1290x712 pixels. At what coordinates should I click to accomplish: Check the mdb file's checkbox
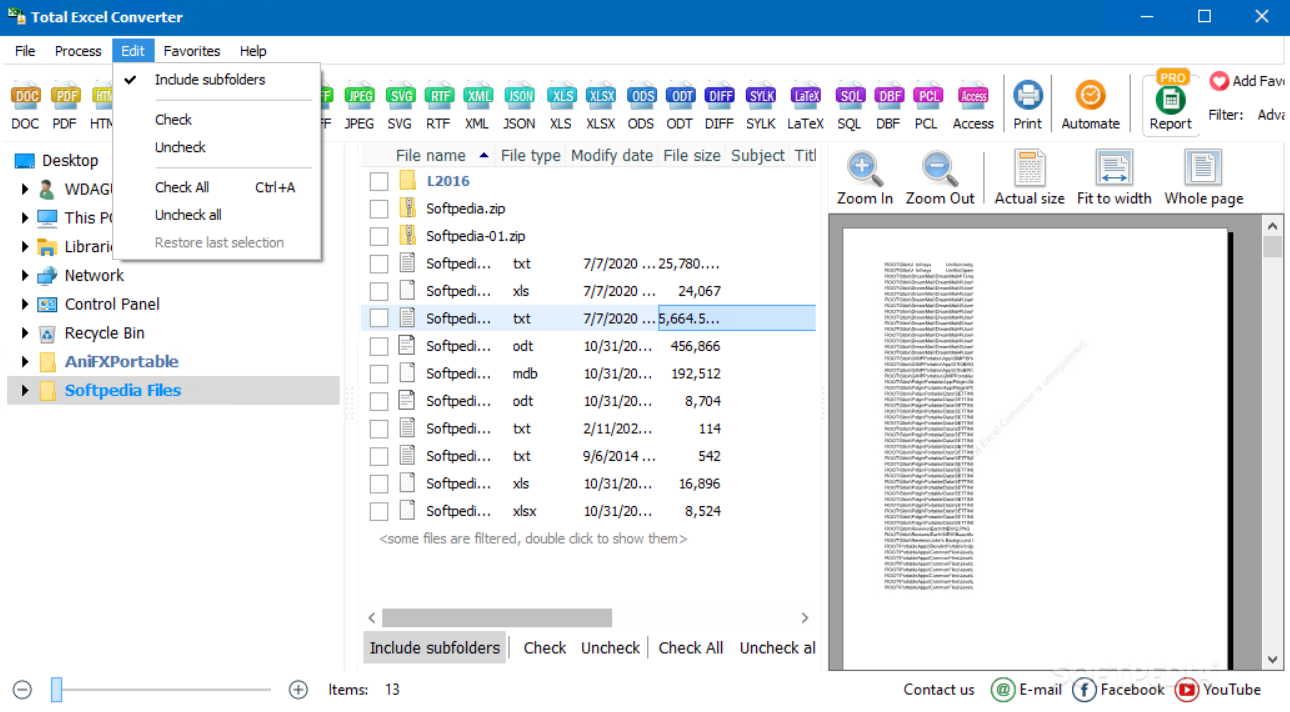379,374
